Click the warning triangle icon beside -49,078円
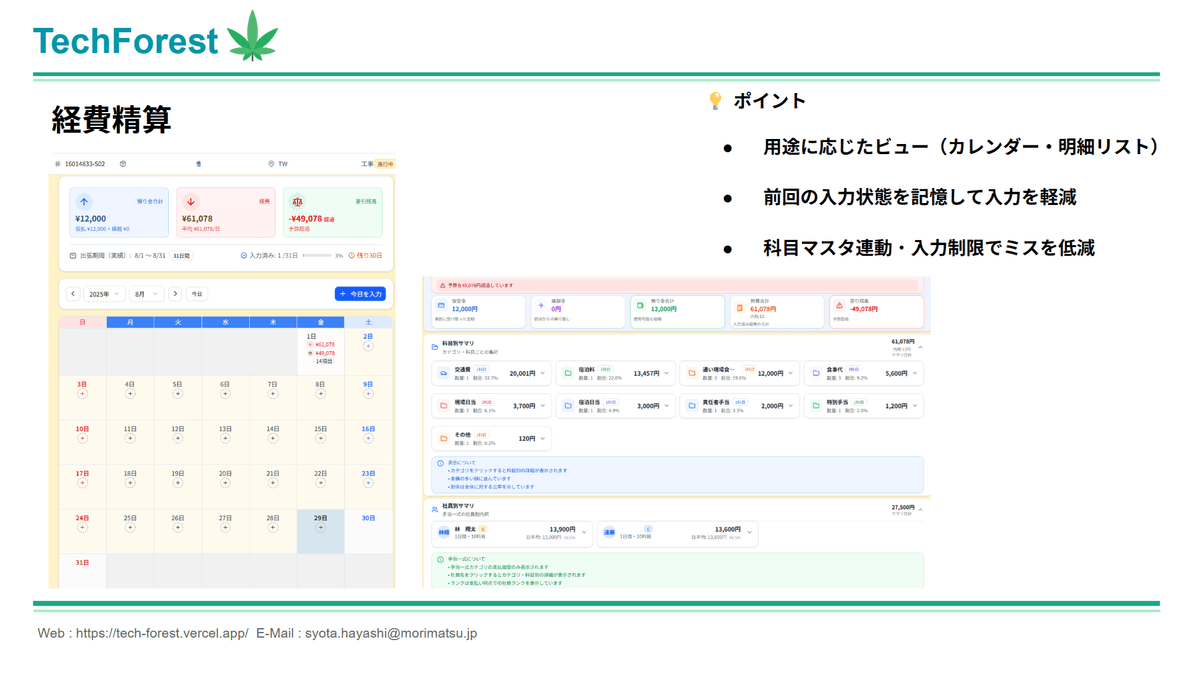1200x673 pixels. coord(839,306)
